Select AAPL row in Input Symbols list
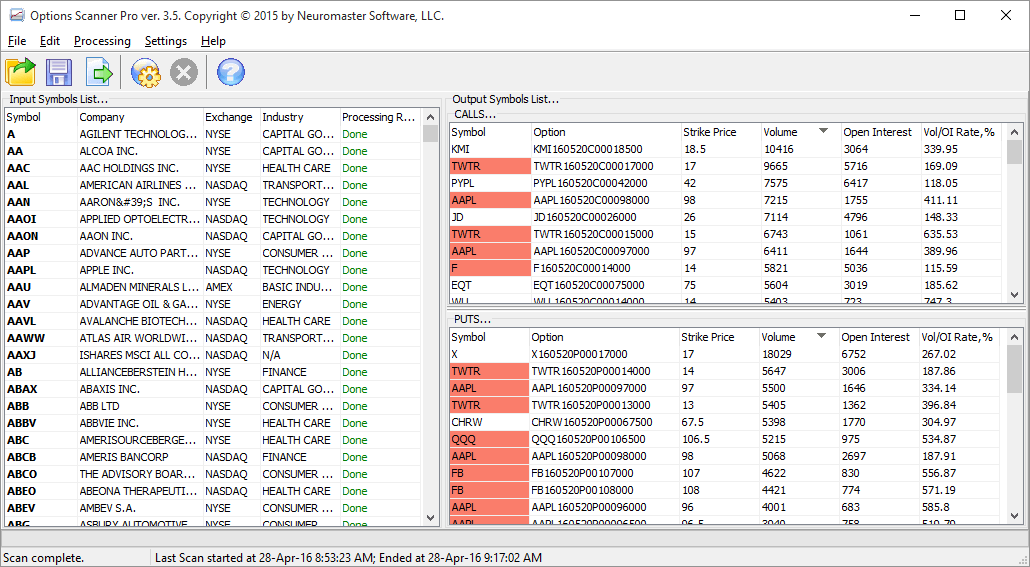Viewport: 1030px width, 567px height. click(213, 270)
